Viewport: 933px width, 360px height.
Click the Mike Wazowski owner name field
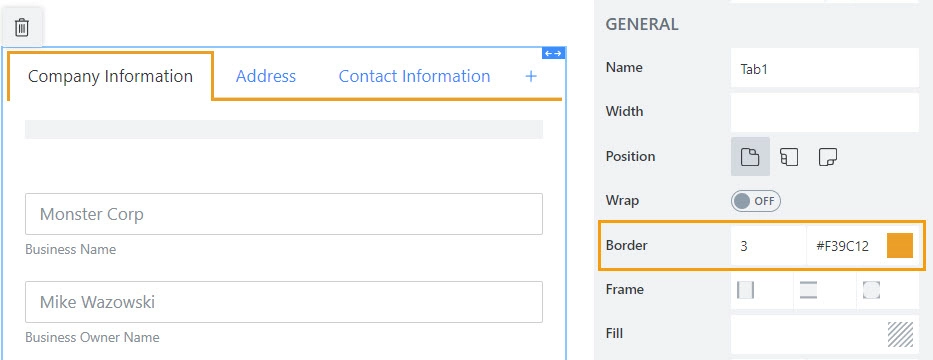click(284, 302)
